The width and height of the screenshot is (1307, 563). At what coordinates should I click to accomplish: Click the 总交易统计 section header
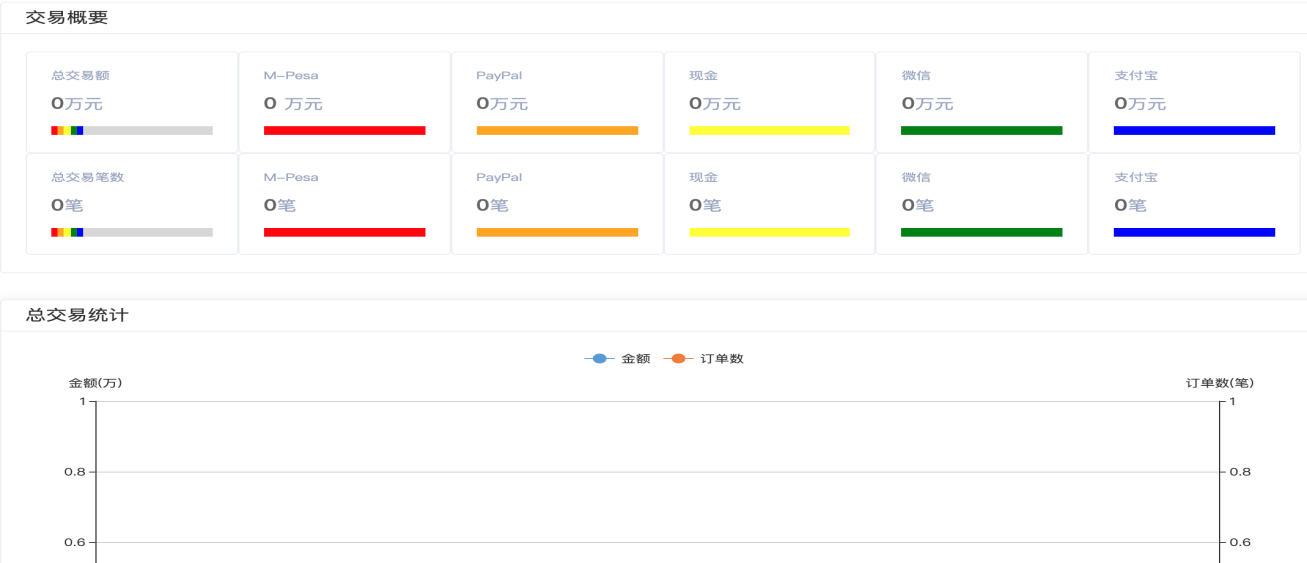77,315
